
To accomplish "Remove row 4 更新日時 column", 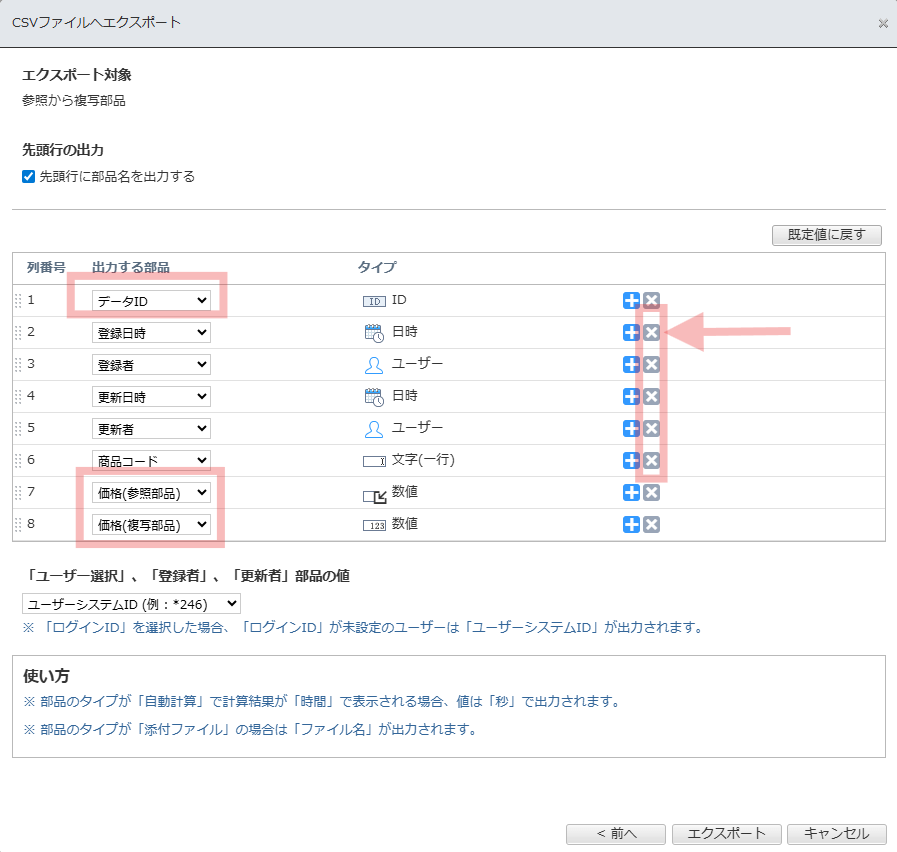I will pyautogui.click(x=651, y=397).
